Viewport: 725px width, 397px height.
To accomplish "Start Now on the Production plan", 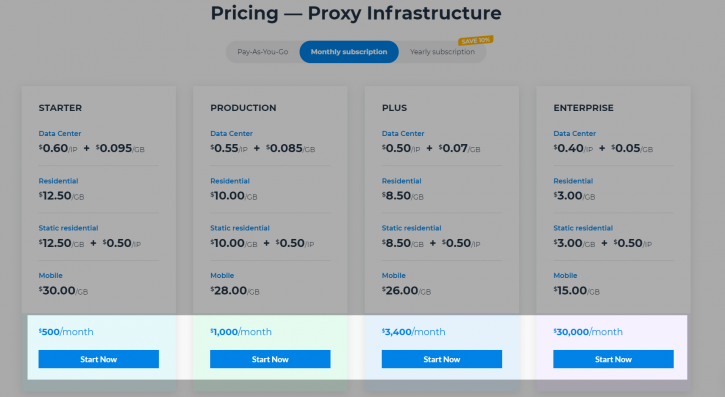I will 270,359.
